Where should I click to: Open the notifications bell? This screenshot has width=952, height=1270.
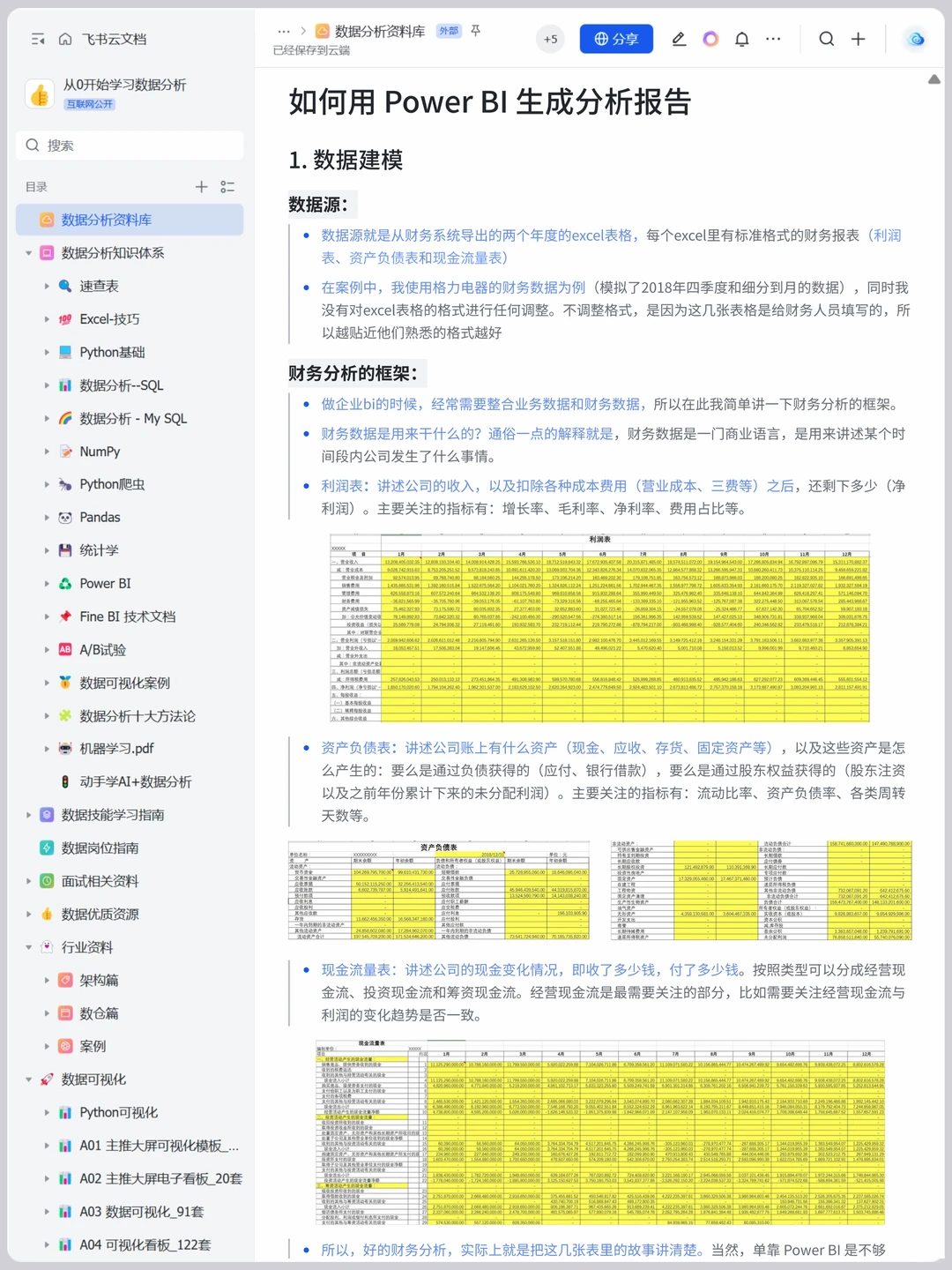click(741, 39)
